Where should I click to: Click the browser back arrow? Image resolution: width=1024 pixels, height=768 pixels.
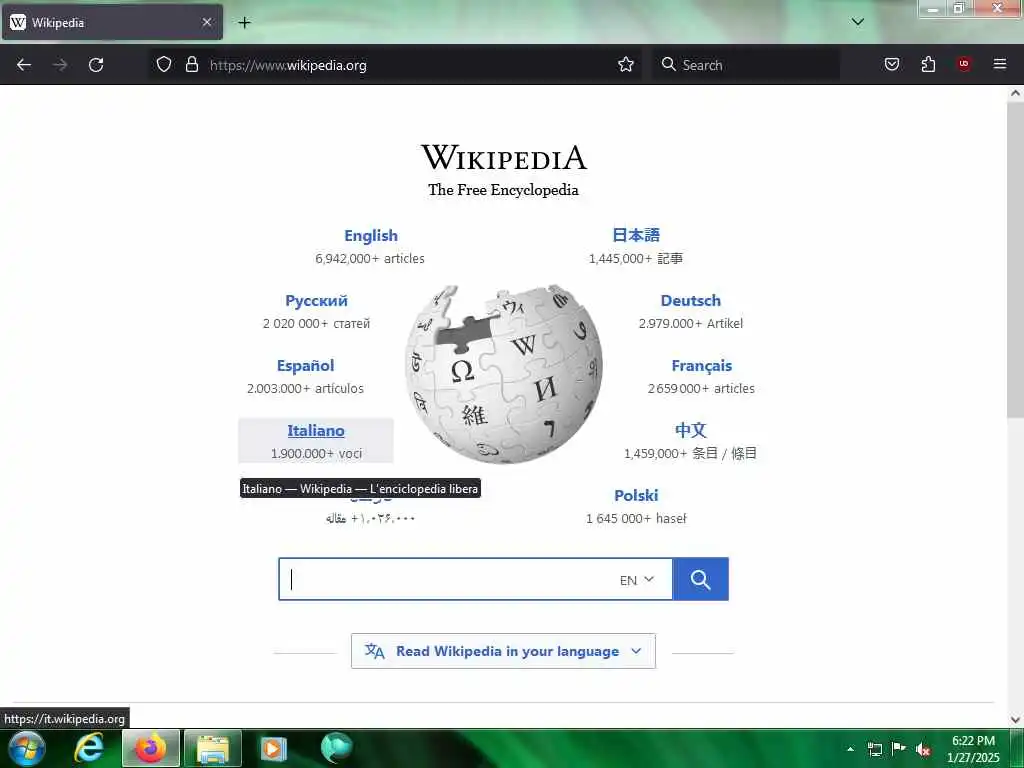click(x=24, y=65)
